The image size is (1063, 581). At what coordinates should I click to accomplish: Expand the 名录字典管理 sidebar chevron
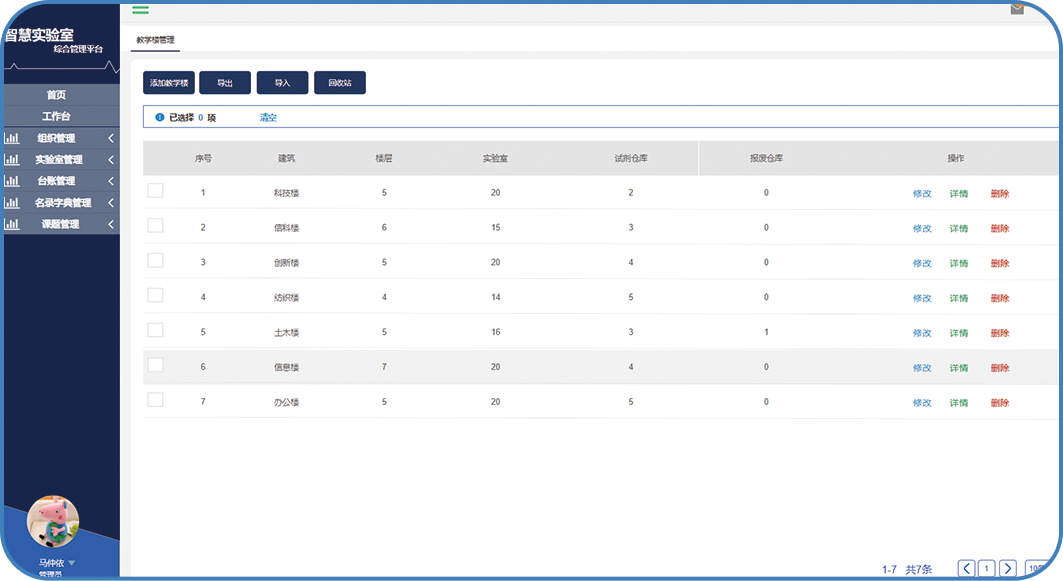click(111, 203)
